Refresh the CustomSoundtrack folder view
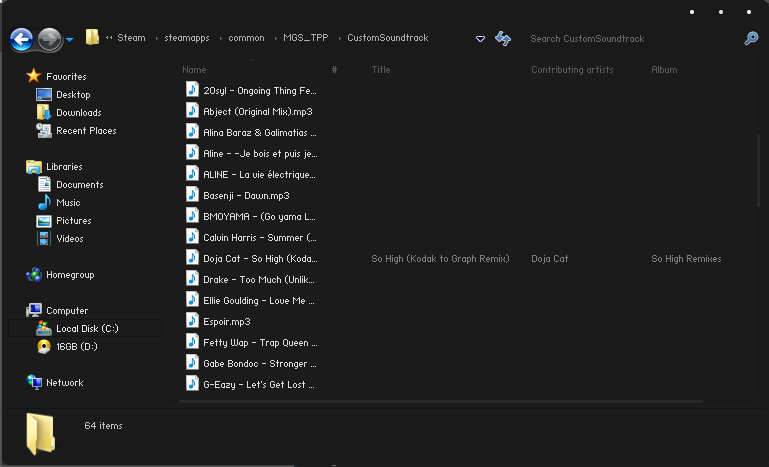The width and height of the screenshot is (769, 467). click(503, 38)
